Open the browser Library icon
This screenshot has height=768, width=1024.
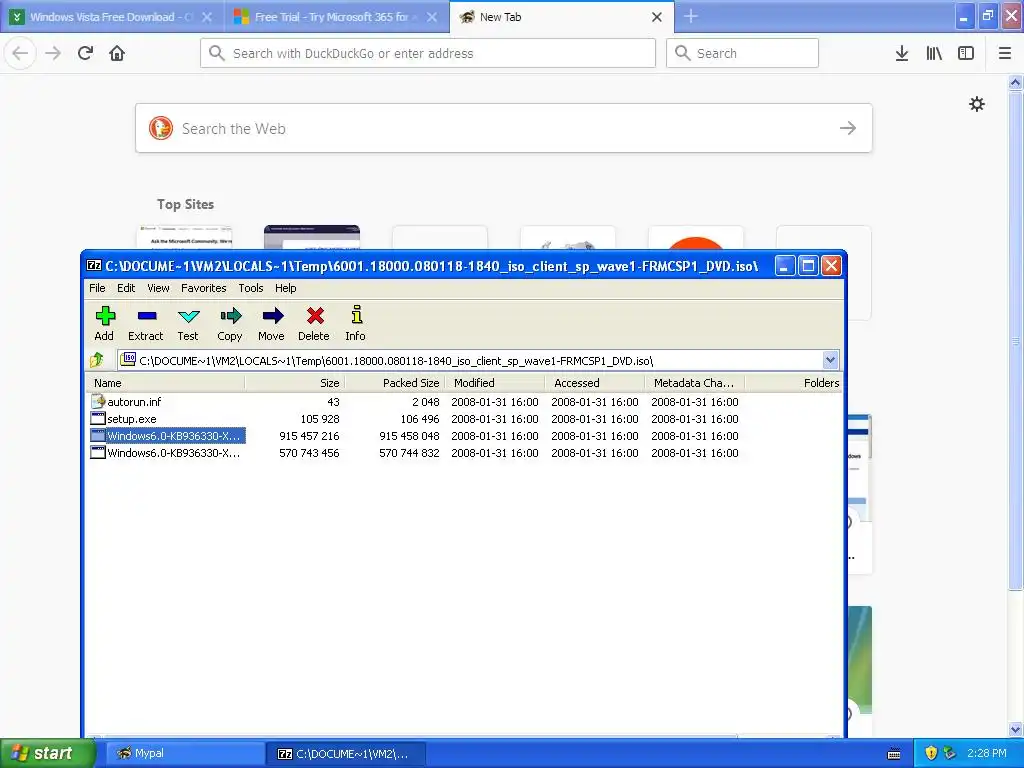pos(934,53)
